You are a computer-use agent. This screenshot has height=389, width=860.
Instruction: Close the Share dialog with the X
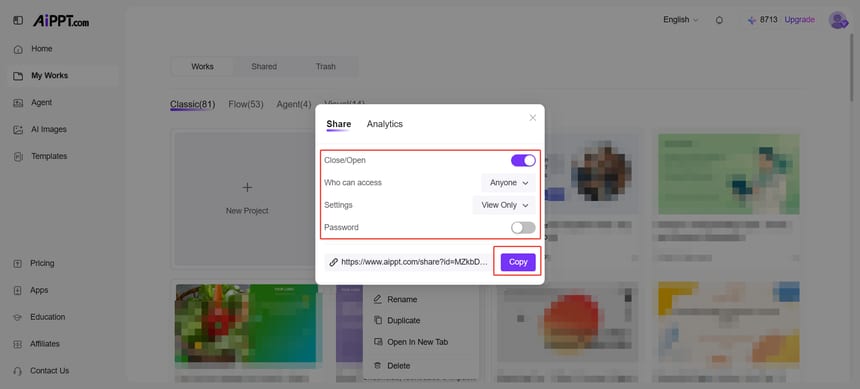(533, 118)
